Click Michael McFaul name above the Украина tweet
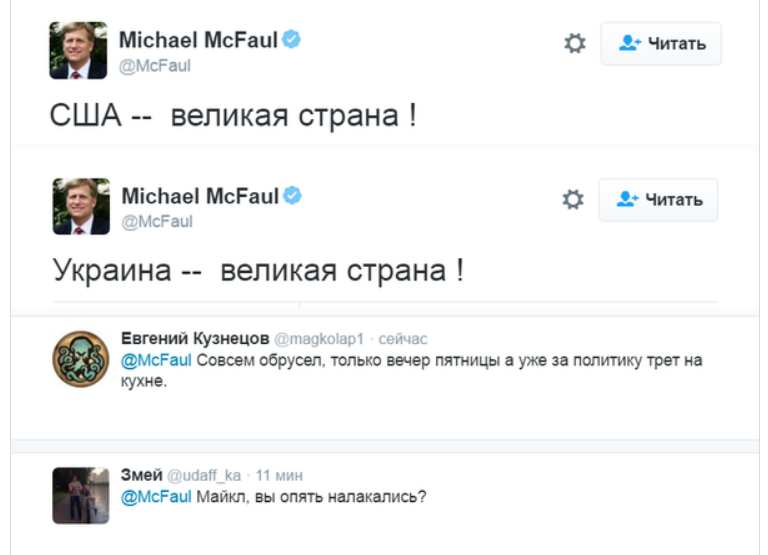 (x=200, y=196)
